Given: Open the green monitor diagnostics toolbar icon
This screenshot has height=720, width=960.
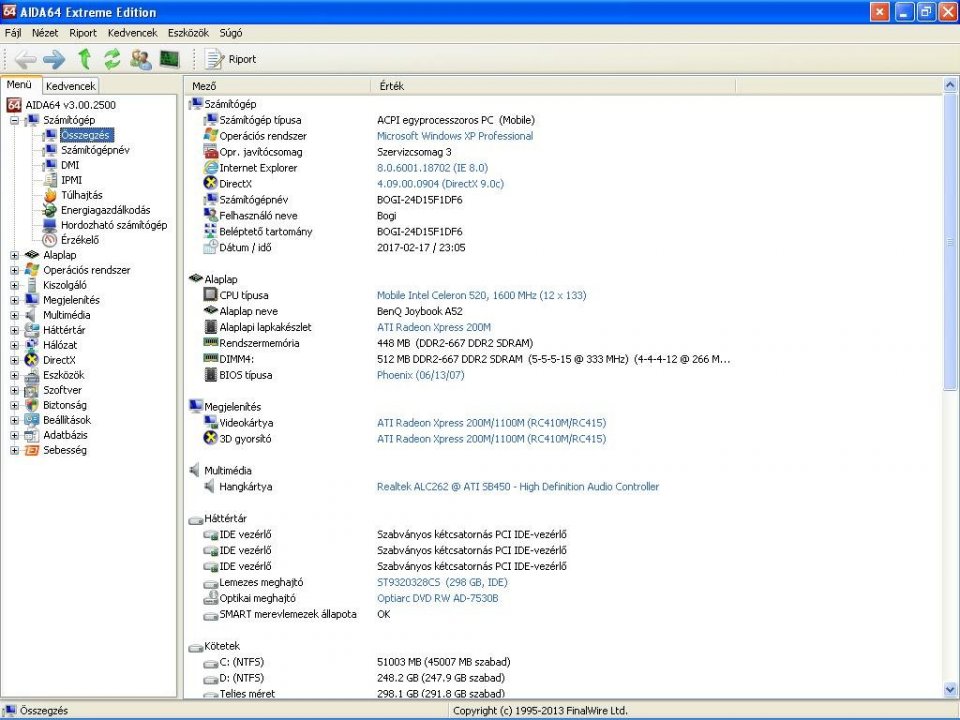Looking at the screenshot, I should tap(170, 59).
